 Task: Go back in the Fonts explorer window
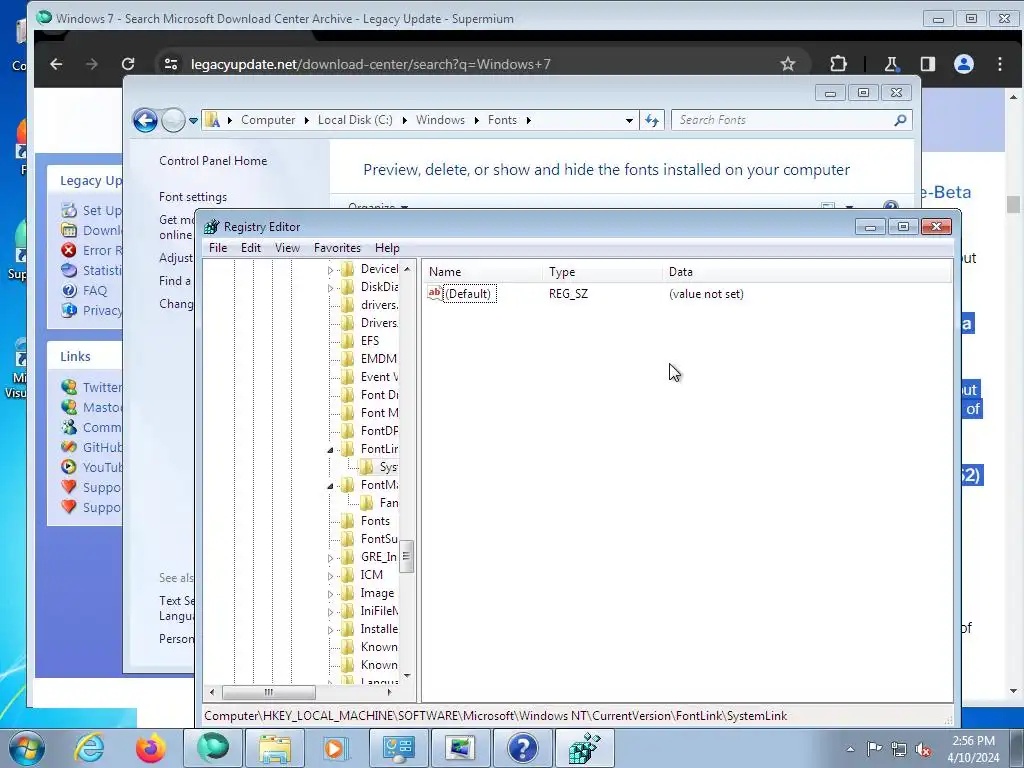tap(145, 120)
